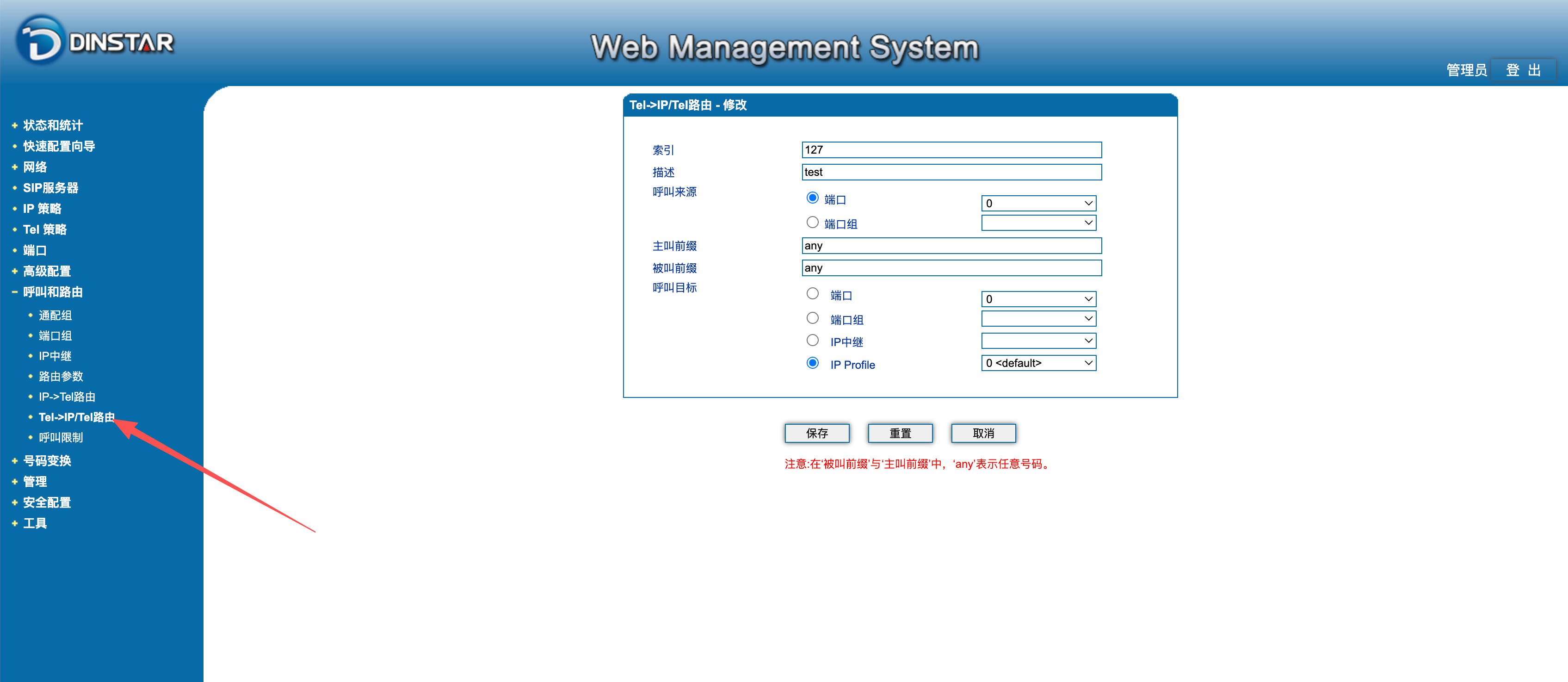Select 端口组 radio under 呼叫目标
Screen dimensions: 1568x682
(x=812, y=318)
